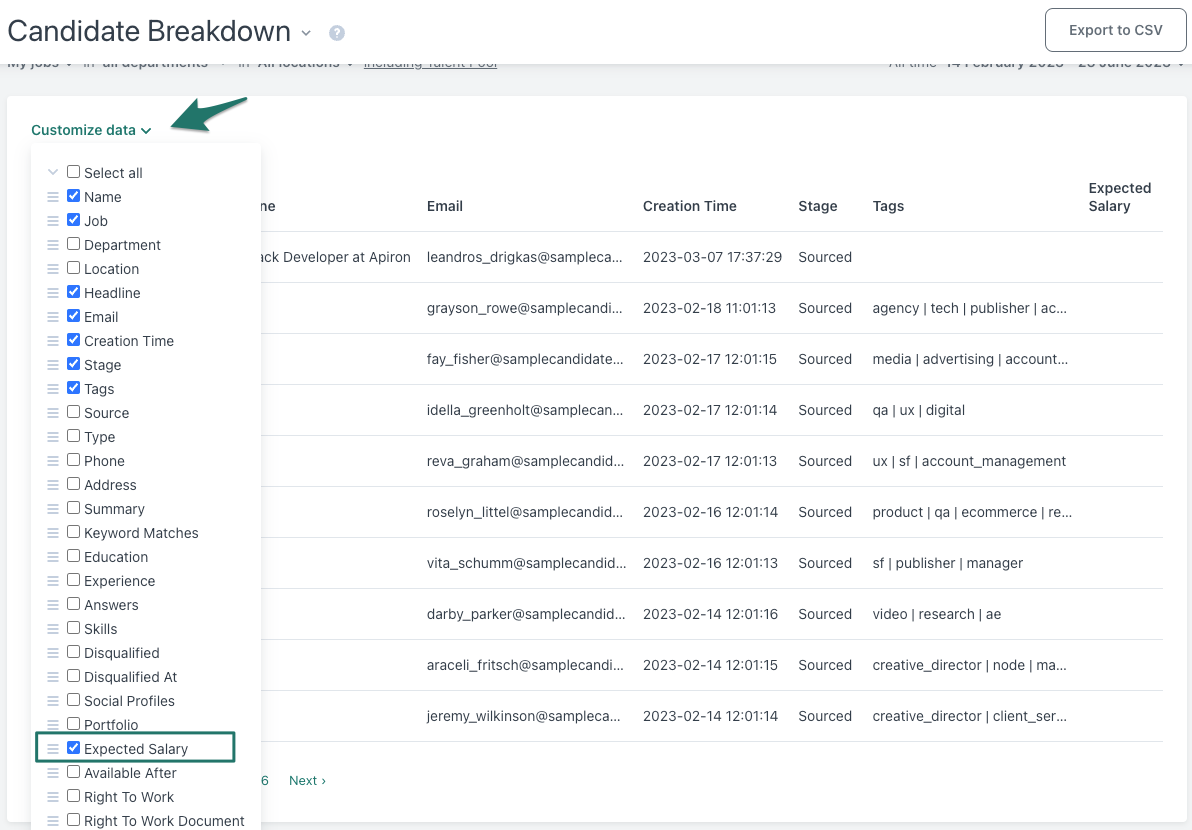Click the darby_parker email cell
The width and height of the screenshot is (1192, 830).
(x=526, y=614)
